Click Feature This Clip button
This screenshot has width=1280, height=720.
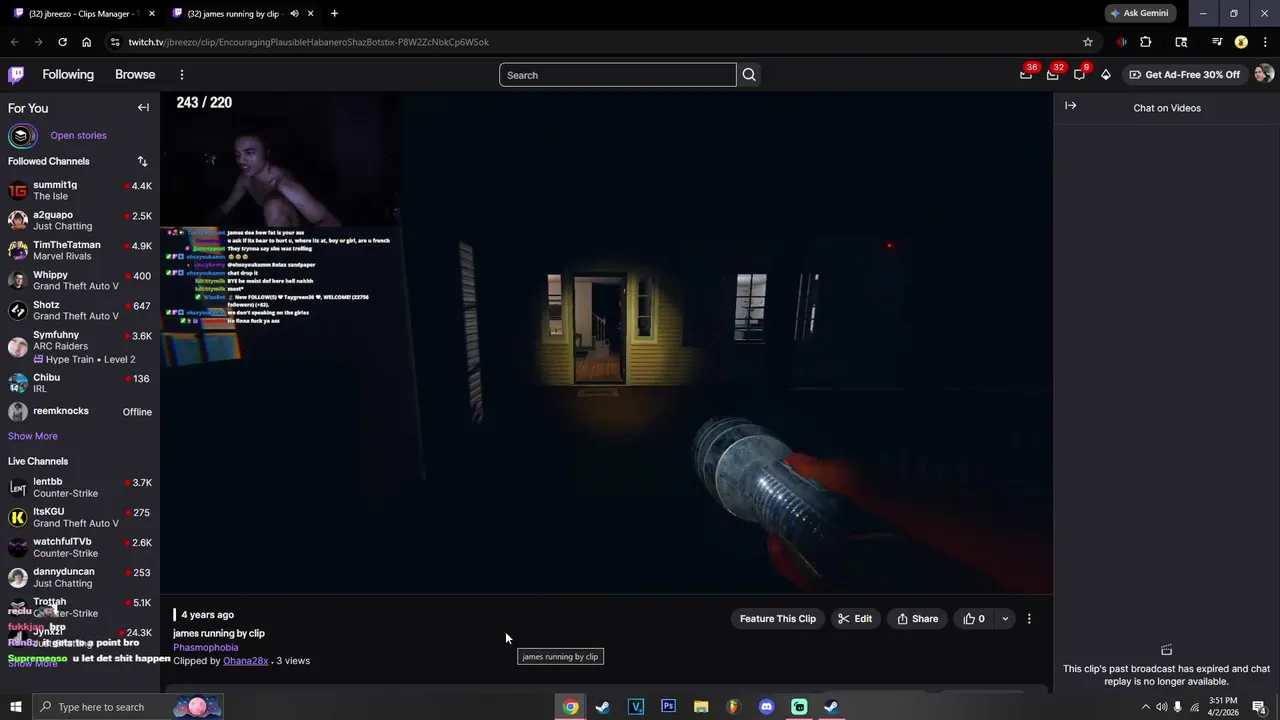click(x=778, y=619)
